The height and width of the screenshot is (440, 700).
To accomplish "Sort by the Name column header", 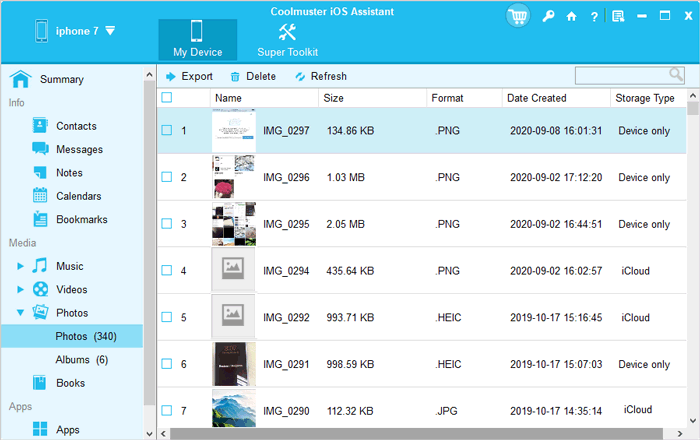I will (x=264, y=98).
